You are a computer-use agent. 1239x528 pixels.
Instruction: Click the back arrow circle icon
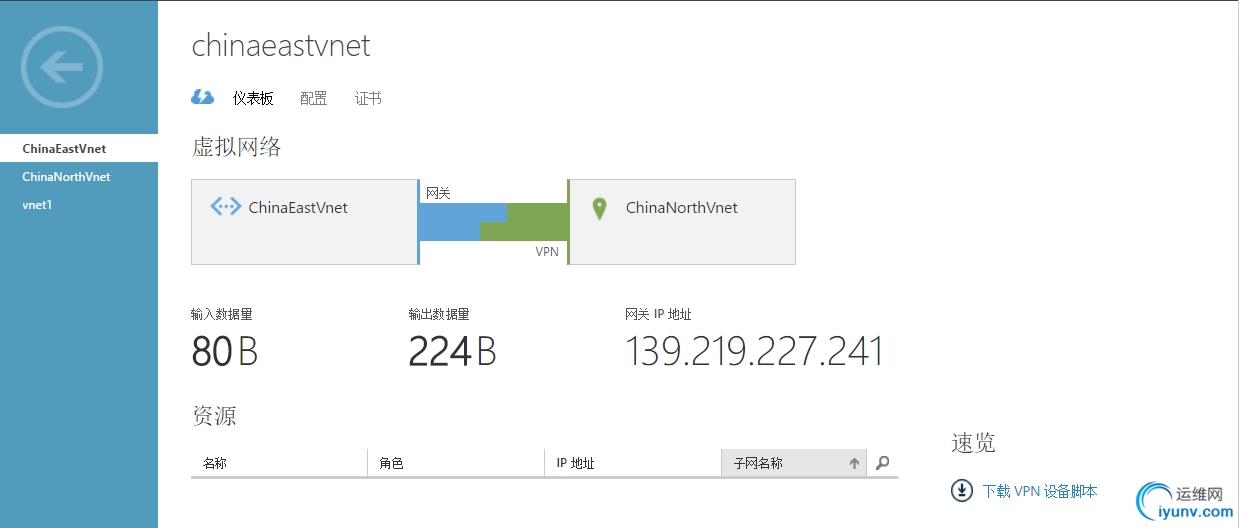click(62, 68)
